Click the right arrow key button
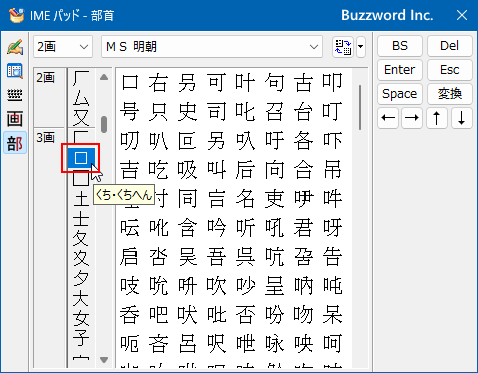Viewport: 478px width, 373px height. point(412,118)
